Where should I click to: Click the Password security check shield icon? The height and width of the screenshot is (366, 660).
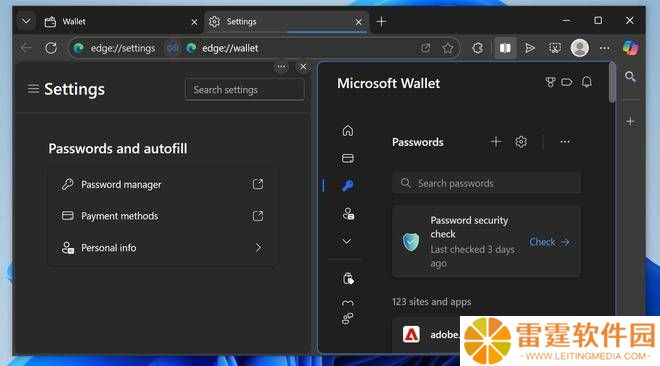tap(411, 242)
